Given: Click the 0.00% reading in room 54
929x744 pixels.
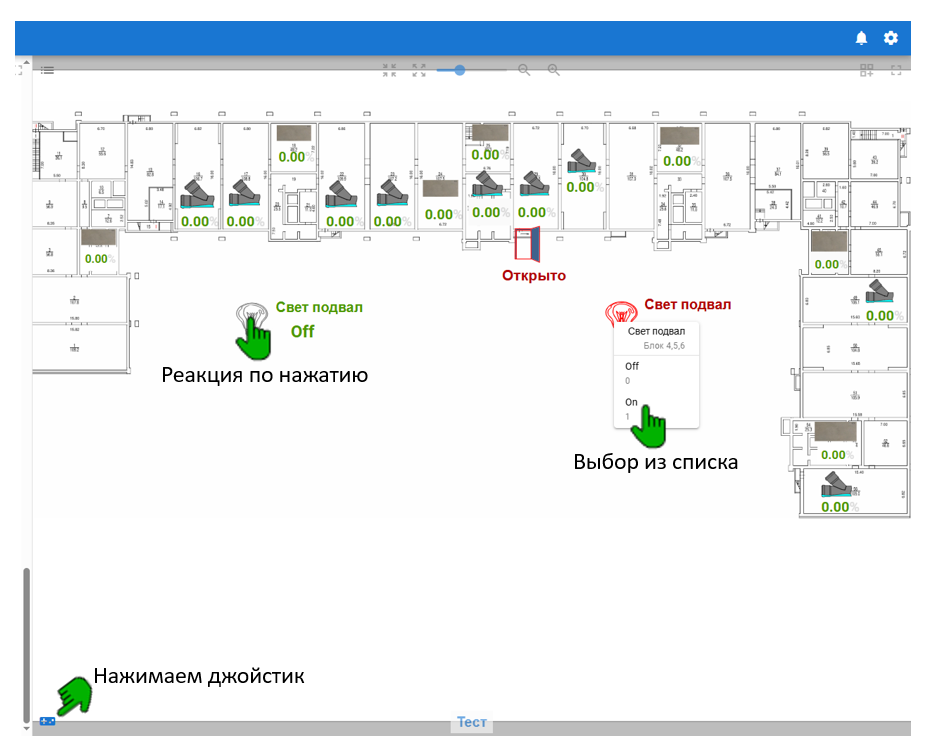Looking at the screenshot, I should click(838, 455).
